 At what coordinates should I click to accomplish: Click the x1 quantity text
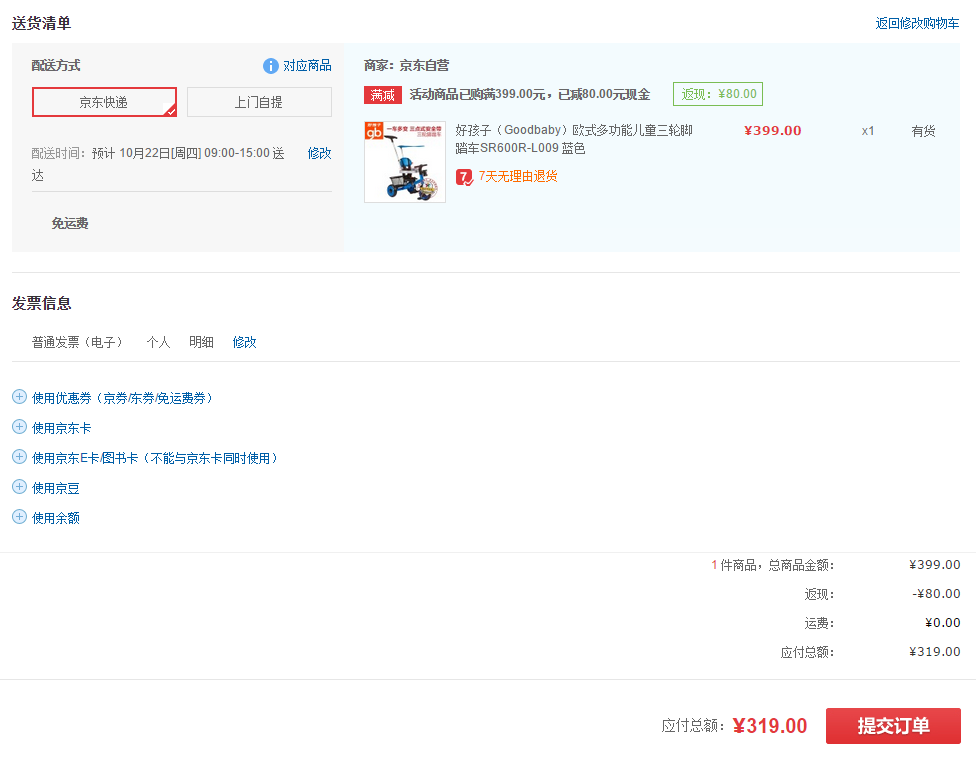point(868,131)
